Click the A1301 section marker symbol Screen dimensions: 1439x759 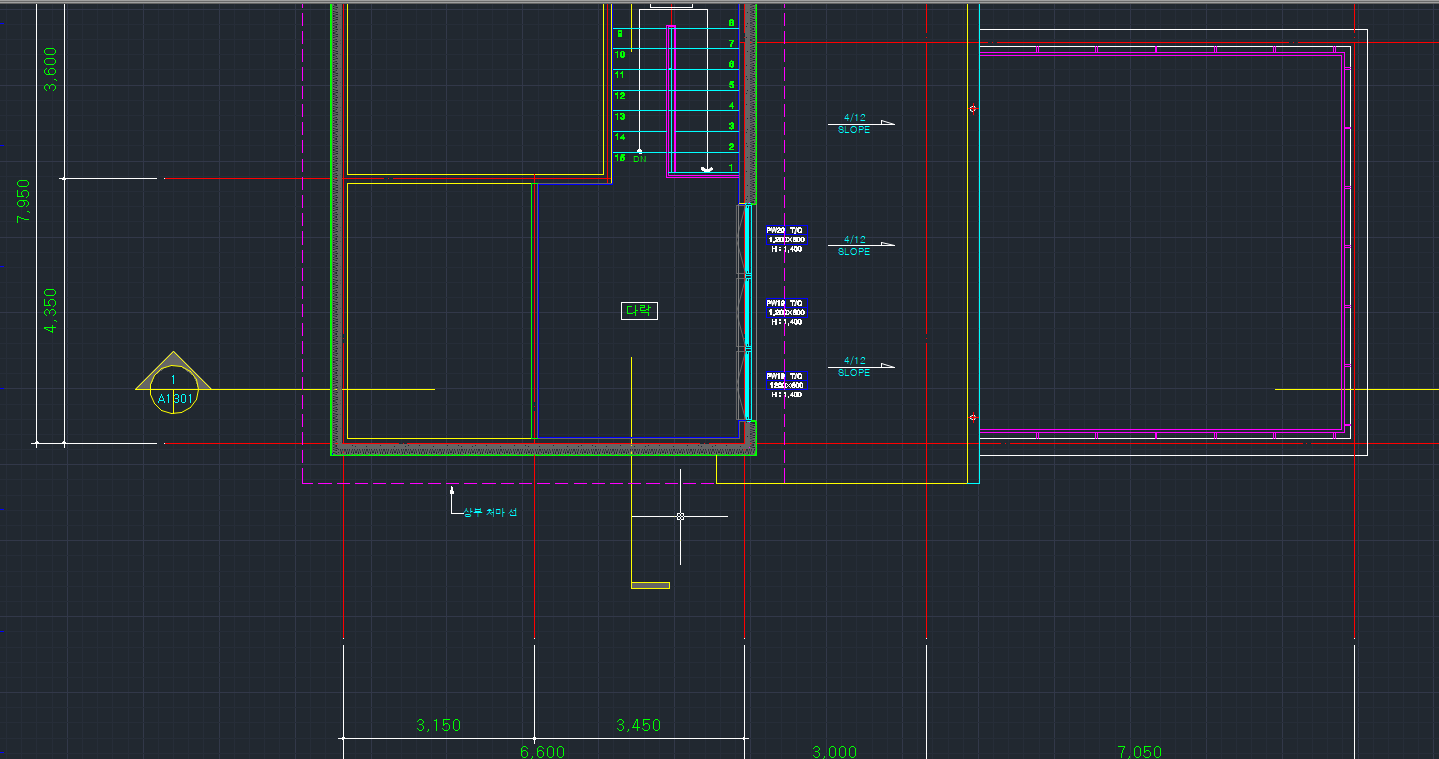pos(173,392)
